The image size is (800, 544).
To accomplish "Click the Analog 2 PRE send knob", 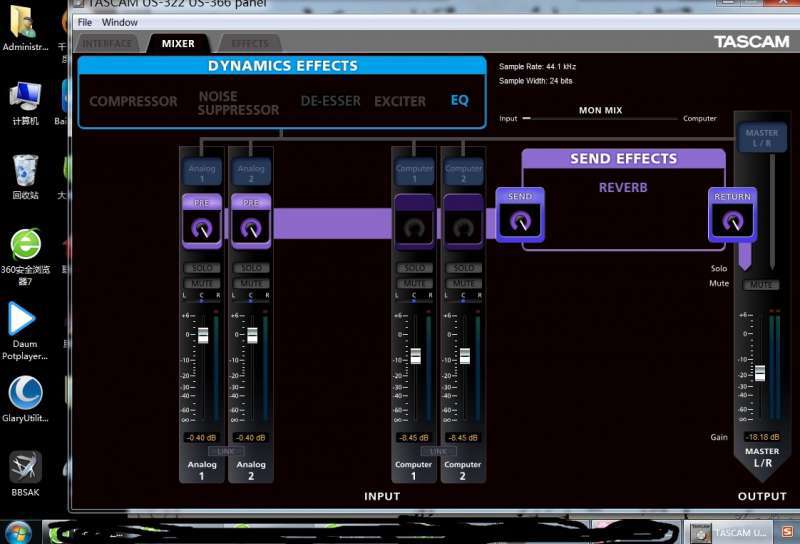I will pos(251,229).
